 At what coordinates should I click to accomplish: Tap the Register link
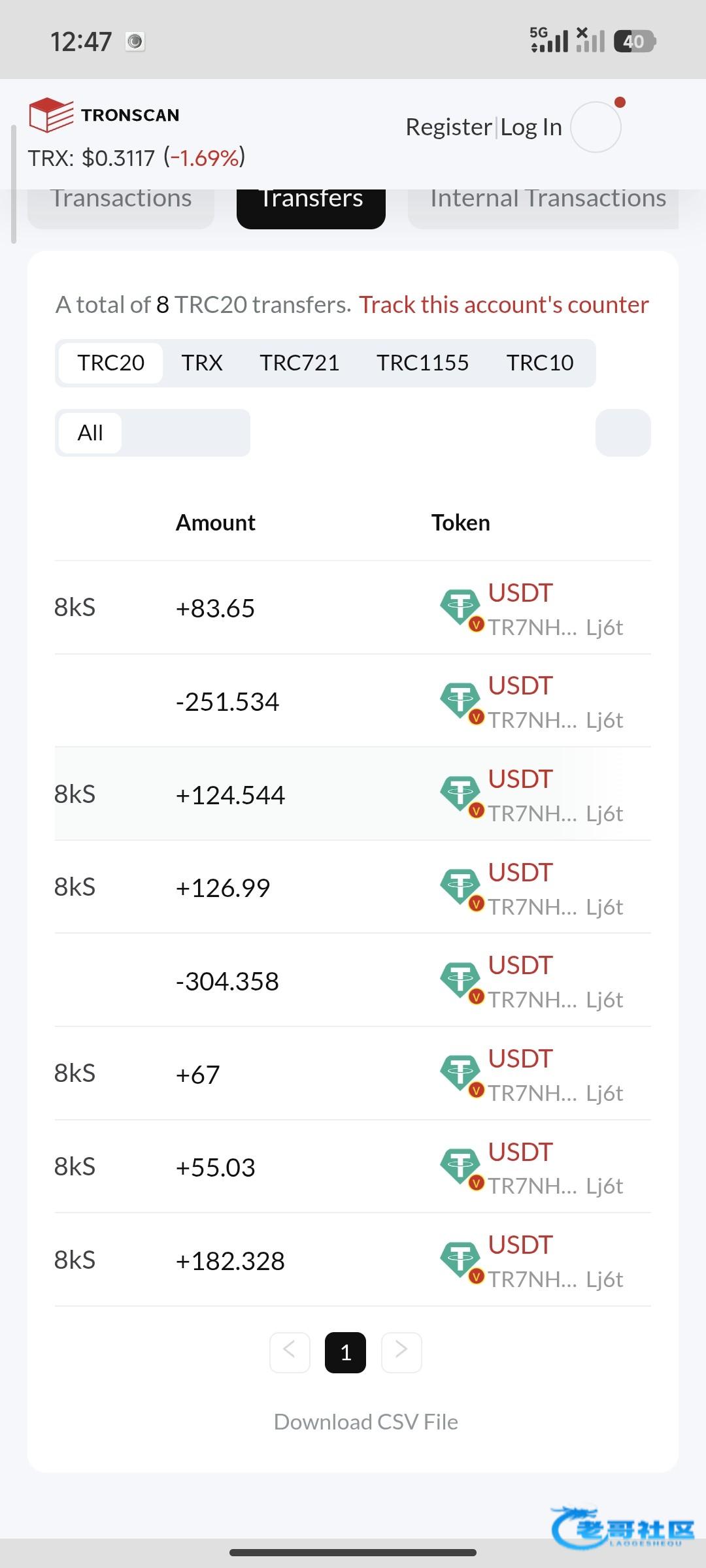coord(448,127)
